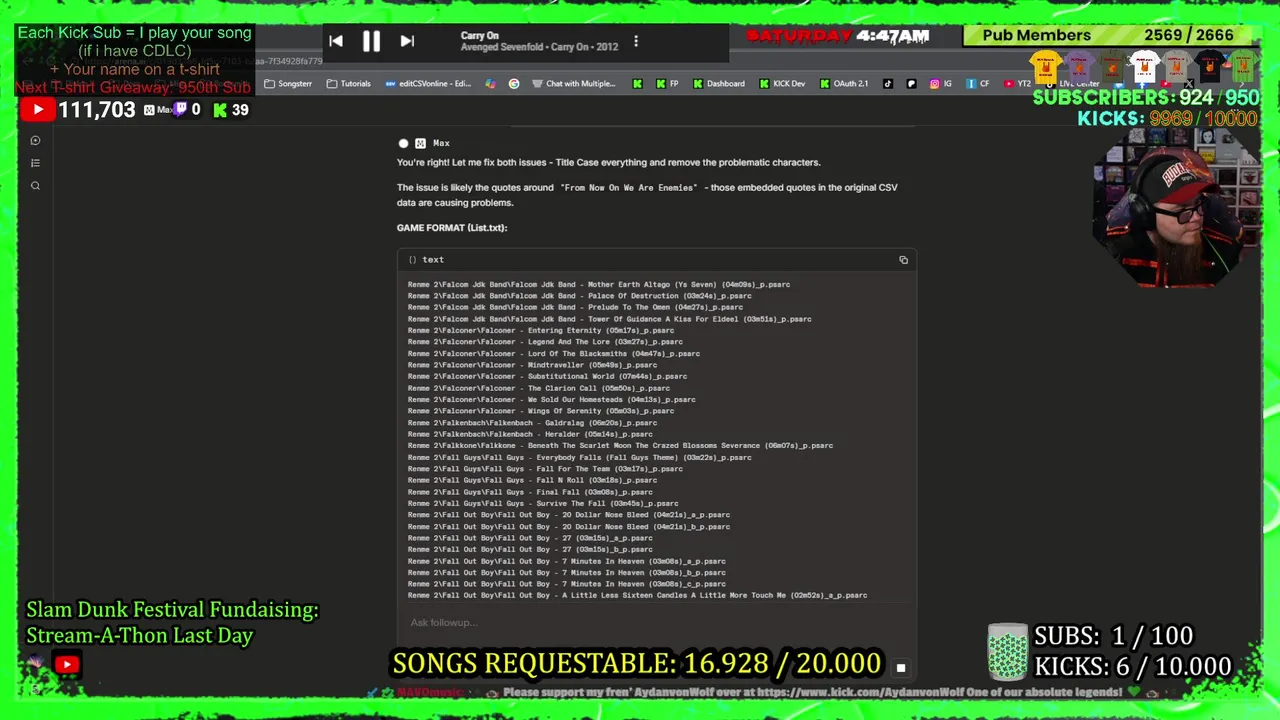The image size is (1280, 720).
Task: Open the CF bookmark
Action: pos(978,84)
